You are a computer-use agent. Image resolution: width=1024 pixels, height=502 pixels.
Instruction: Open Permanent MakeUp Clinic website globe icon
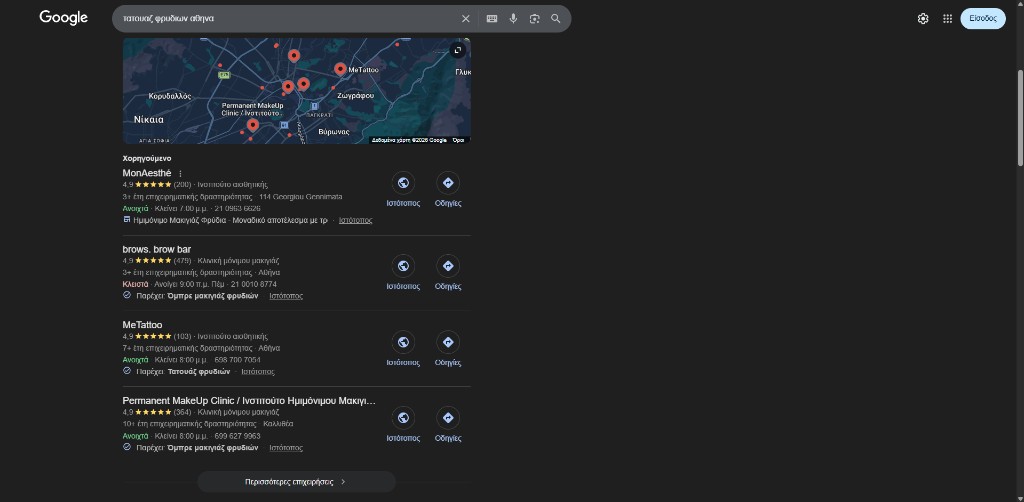click(404, 418)
